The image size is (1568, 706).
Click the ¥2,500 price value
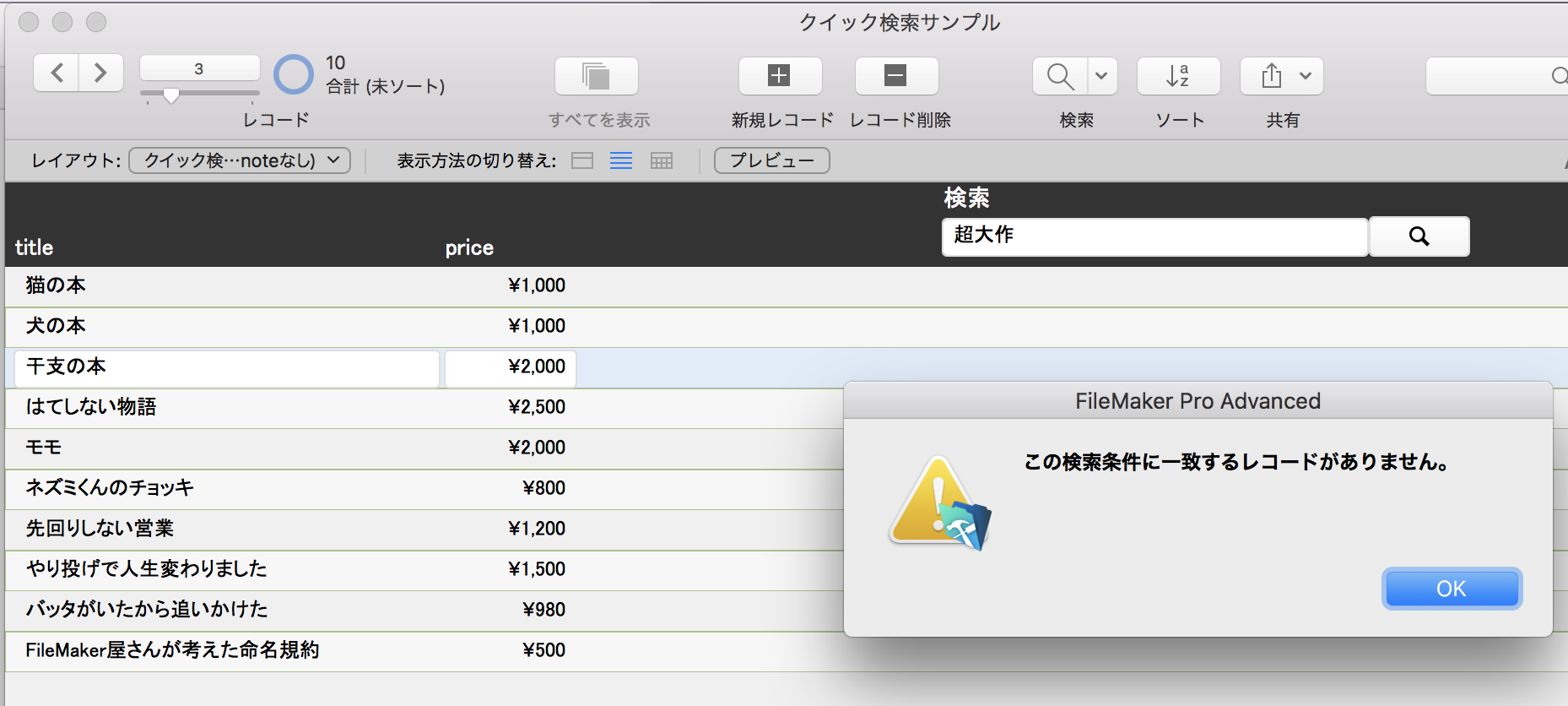537,407
